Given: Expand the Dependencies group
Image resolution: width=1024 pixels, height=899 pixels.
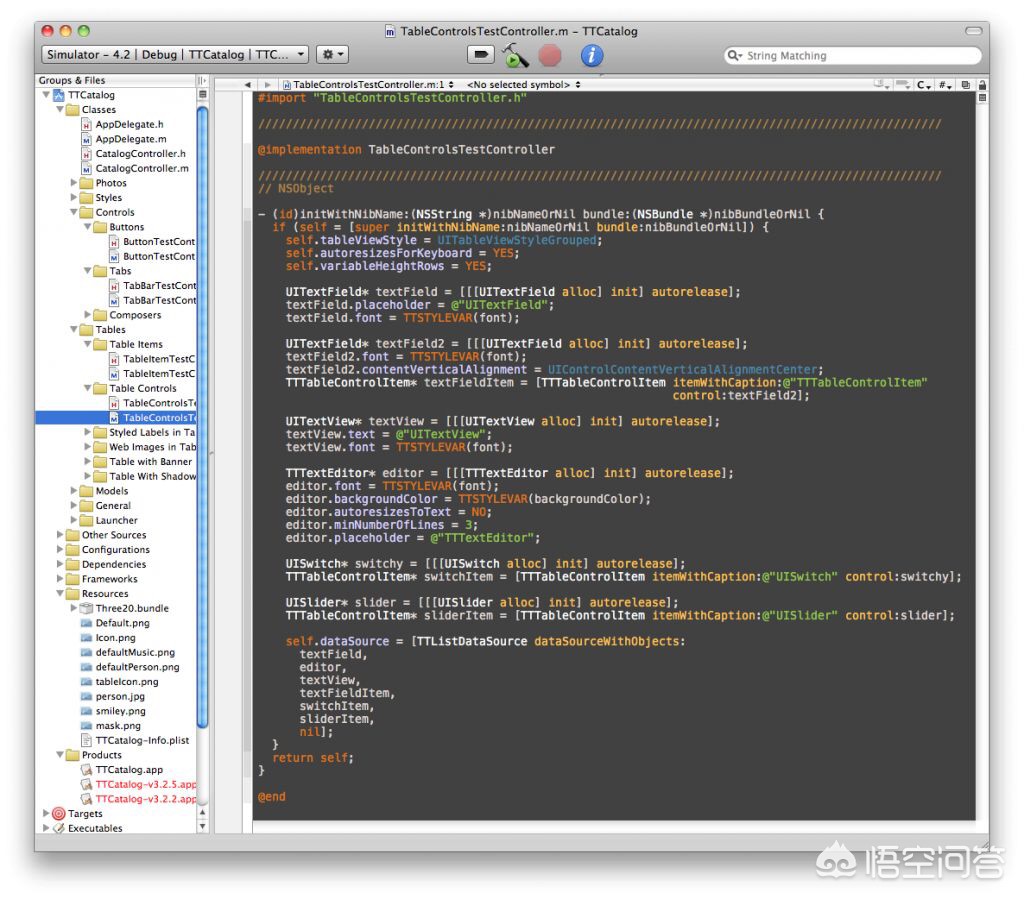Looking at the screenshot, I should pyautogui.click(x=60, y=564).
